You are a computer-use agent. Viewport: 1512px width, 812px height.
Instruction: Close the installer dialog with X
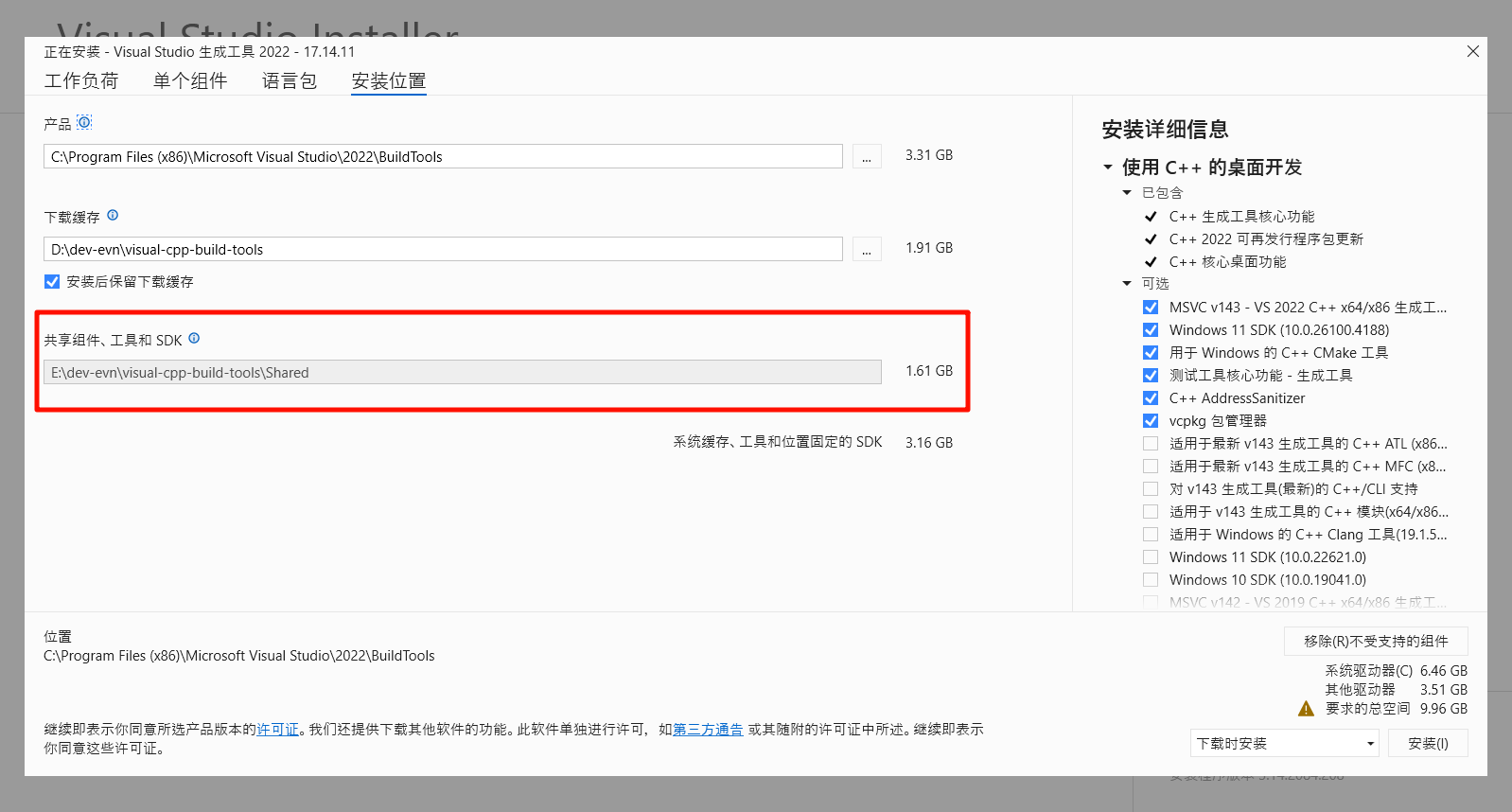[x=1472, y=51]
